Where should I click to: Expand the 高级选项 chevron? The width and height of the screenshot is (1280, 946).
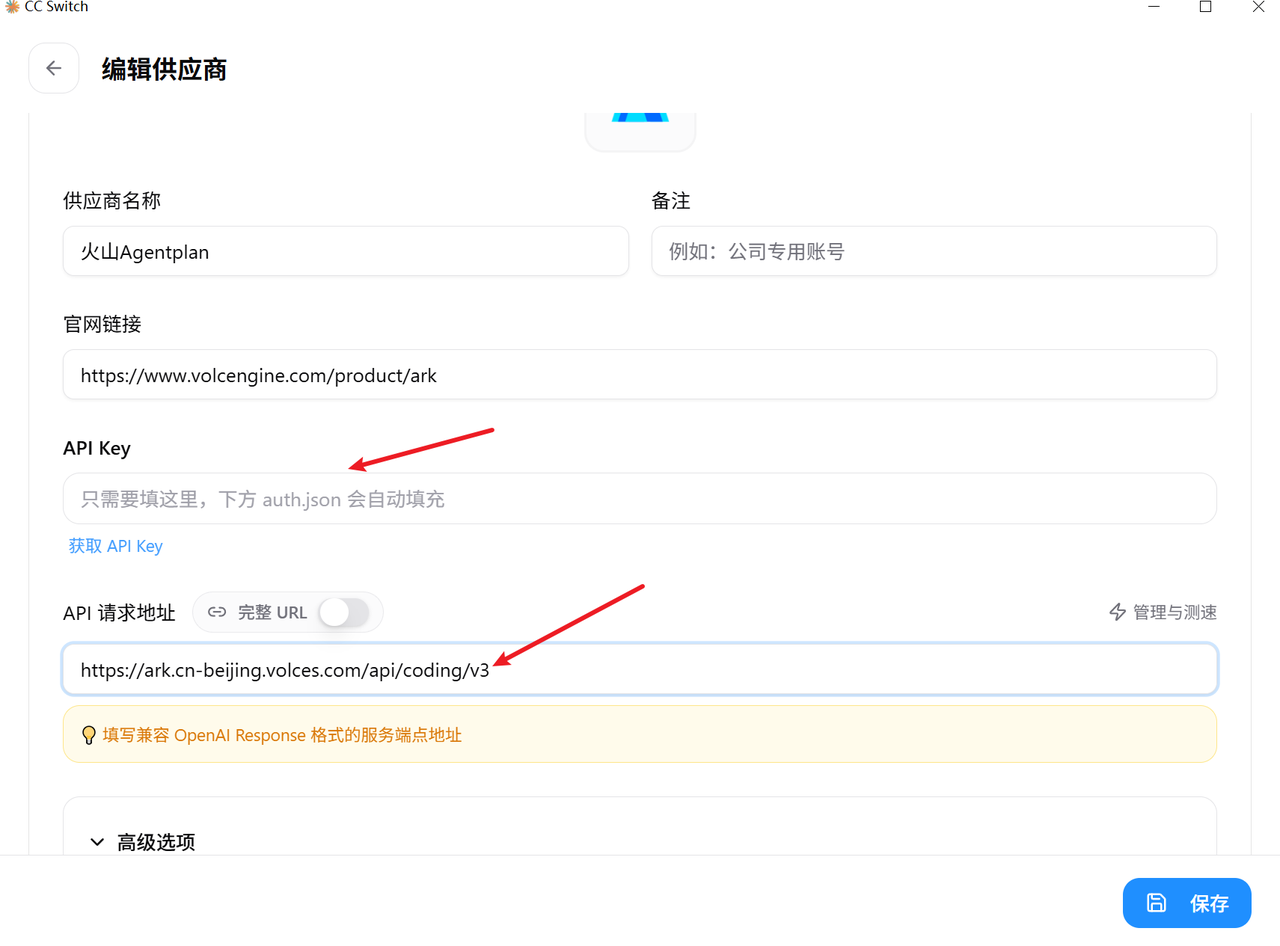click(x=97, y=842)
